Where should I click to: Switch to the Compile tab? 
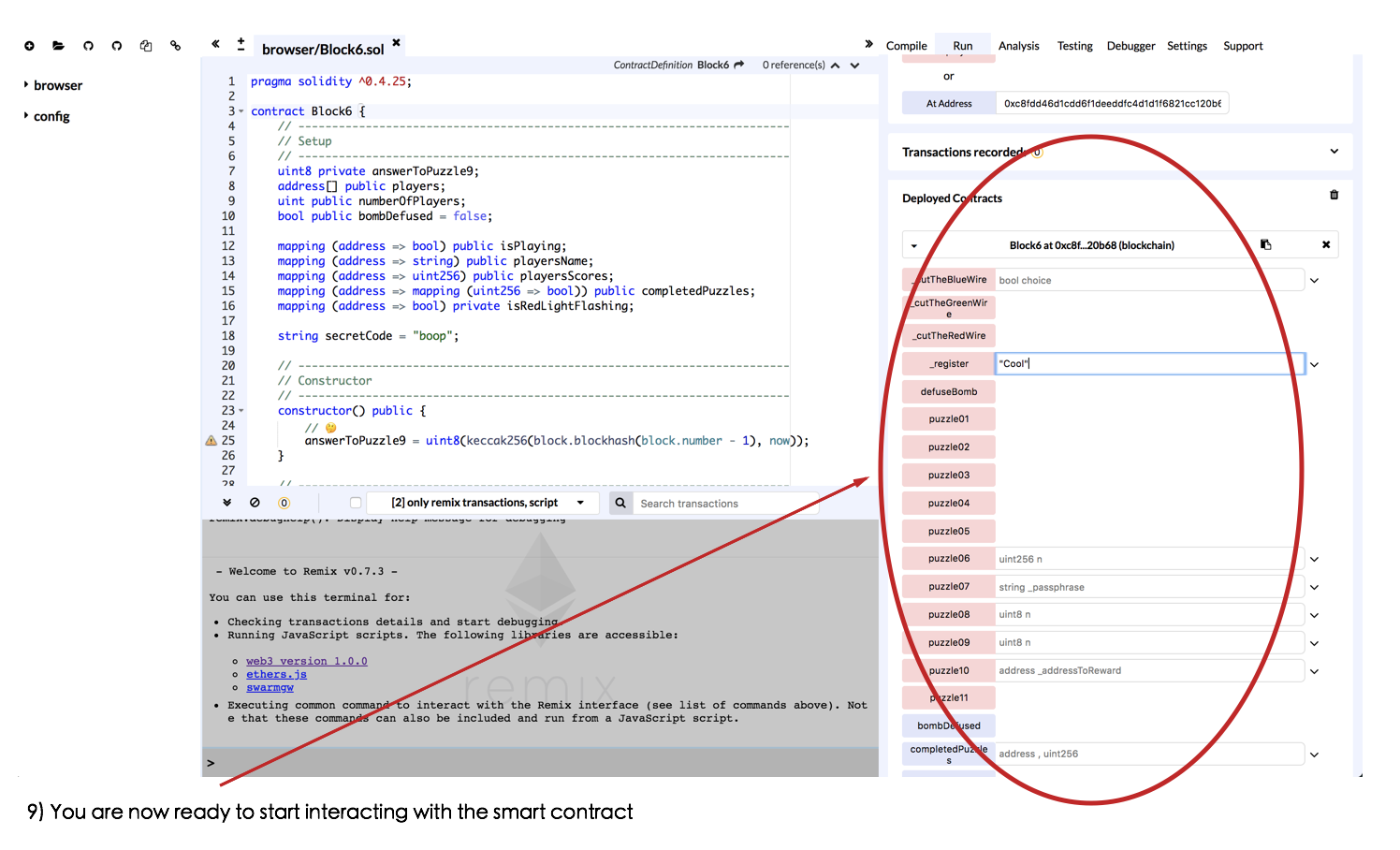click(x=906, y=46)
